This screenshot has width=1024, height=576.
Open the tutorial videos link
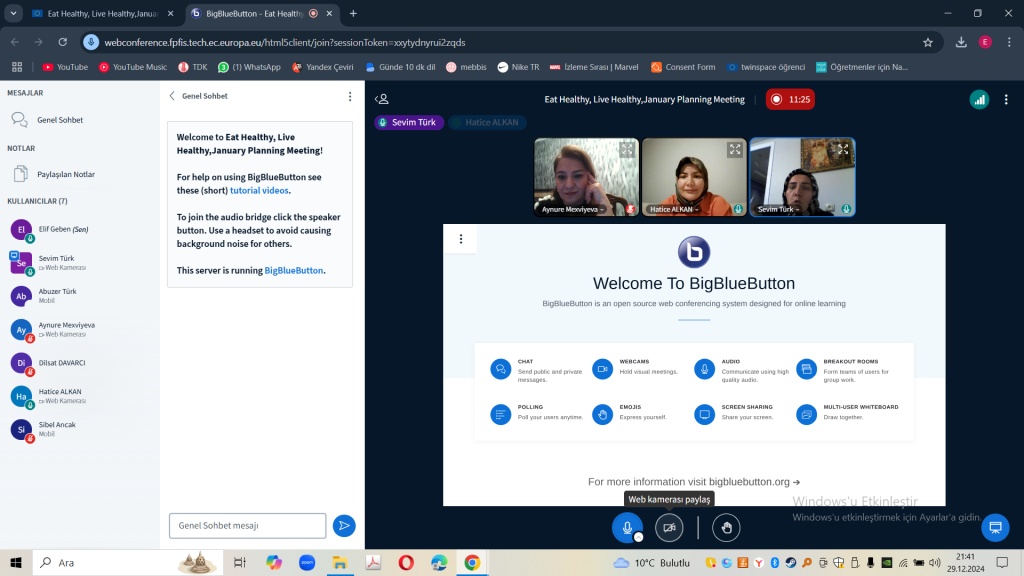(259, 191)
